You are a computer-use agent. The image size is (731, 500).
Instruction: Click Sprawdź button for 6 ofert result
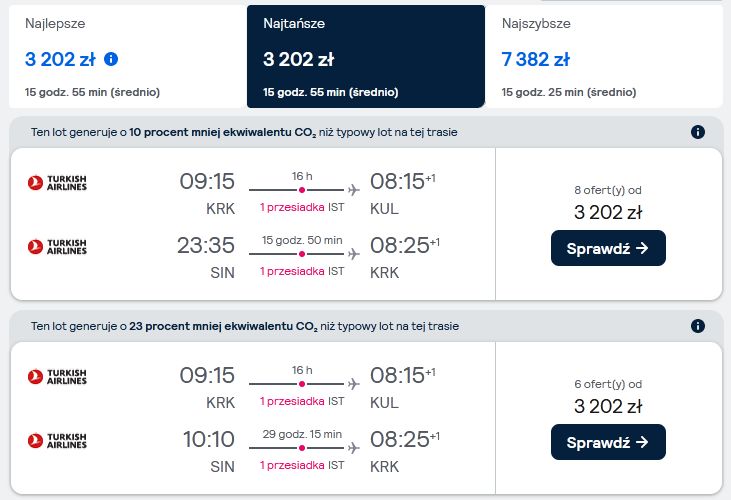pyautogui.click(x=608, y=442)
